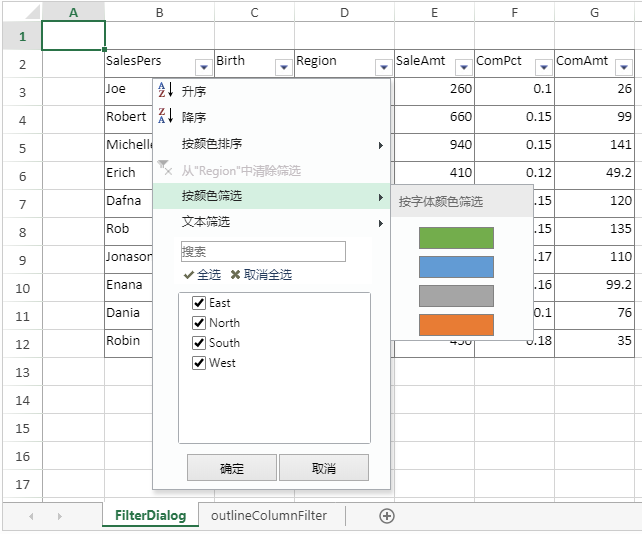
Task: Click SaleAmt cell with value 260
Action: click(x=434, y=91)
